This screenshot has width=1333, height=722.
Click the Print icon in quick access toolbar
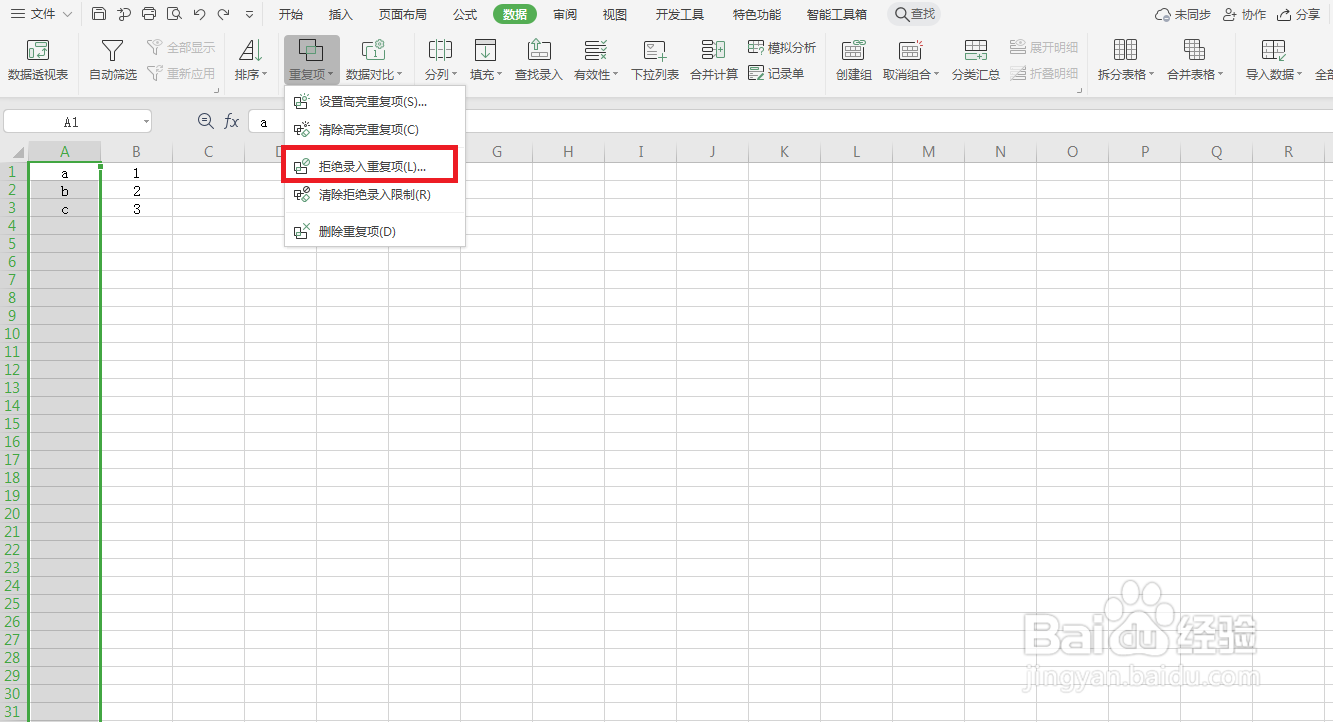149,14
